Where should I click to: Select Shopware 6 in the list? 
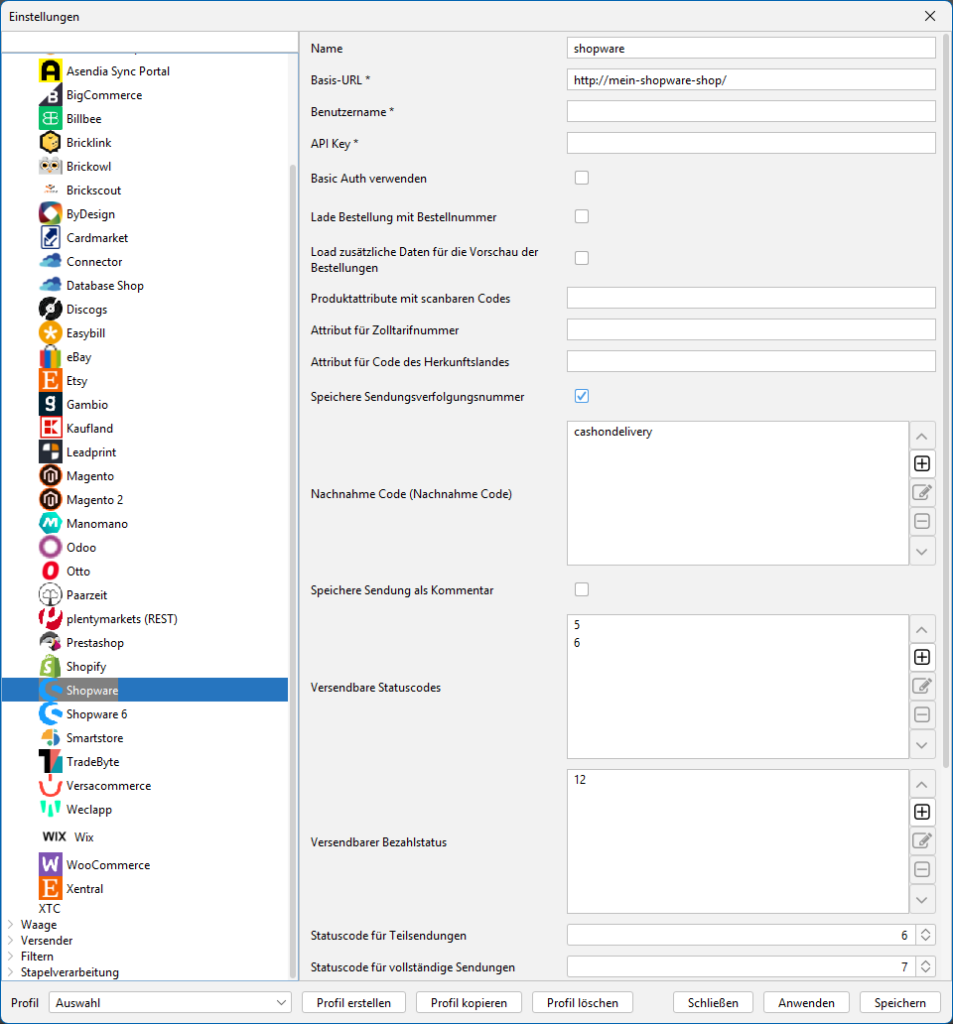coord(96,714)
